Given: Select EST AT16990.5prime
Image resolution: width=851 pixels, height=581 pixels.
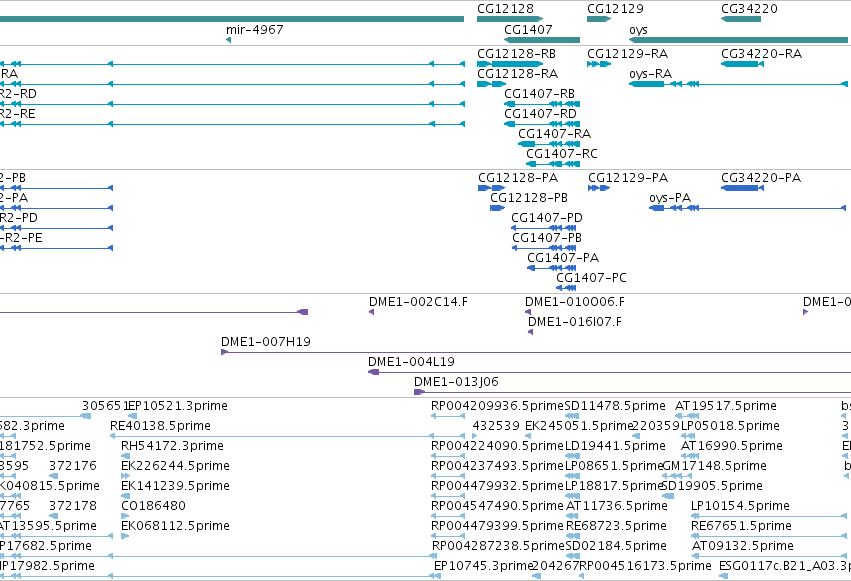Looking at the screenshot, I should 689,456.
